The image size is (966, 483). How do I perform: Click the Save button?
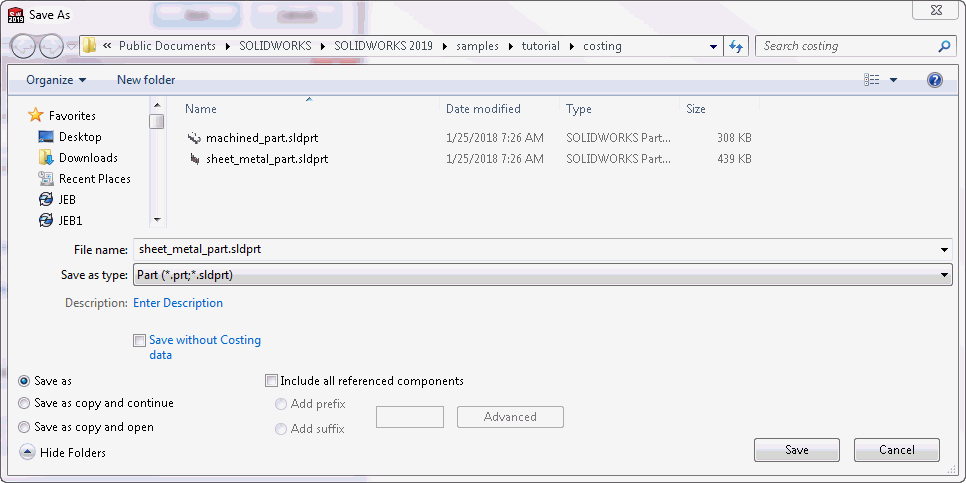pos(797,450)
